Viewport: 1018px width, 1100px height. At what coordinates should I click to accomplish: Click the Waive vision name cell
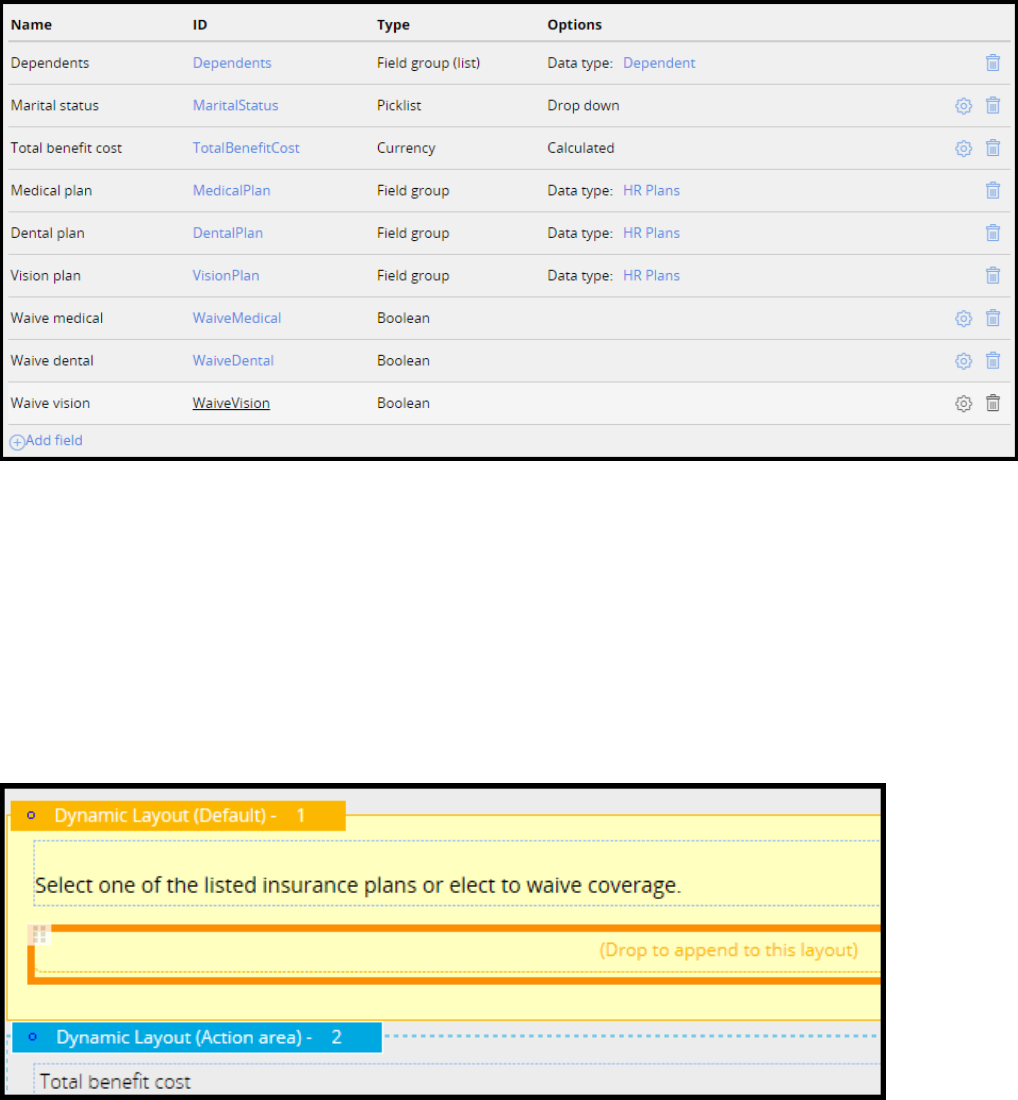[51, 403]
